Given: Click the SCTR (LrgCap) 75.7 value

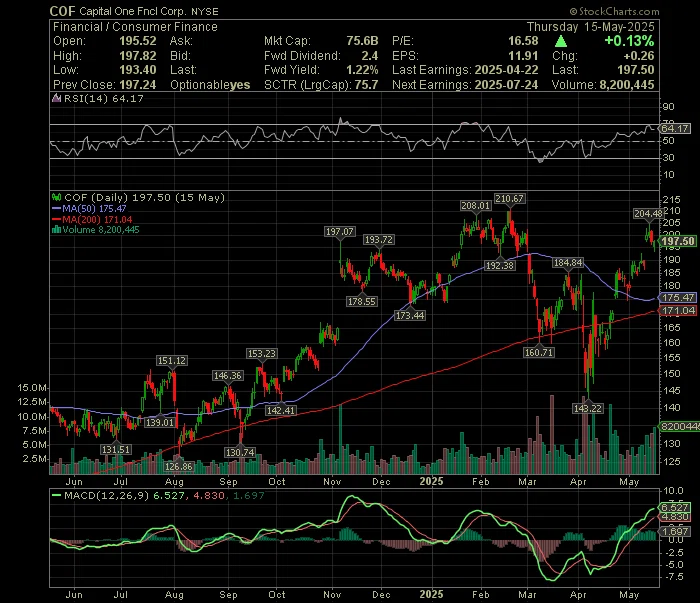Looking at the screenshot, I should pos(367,85).
